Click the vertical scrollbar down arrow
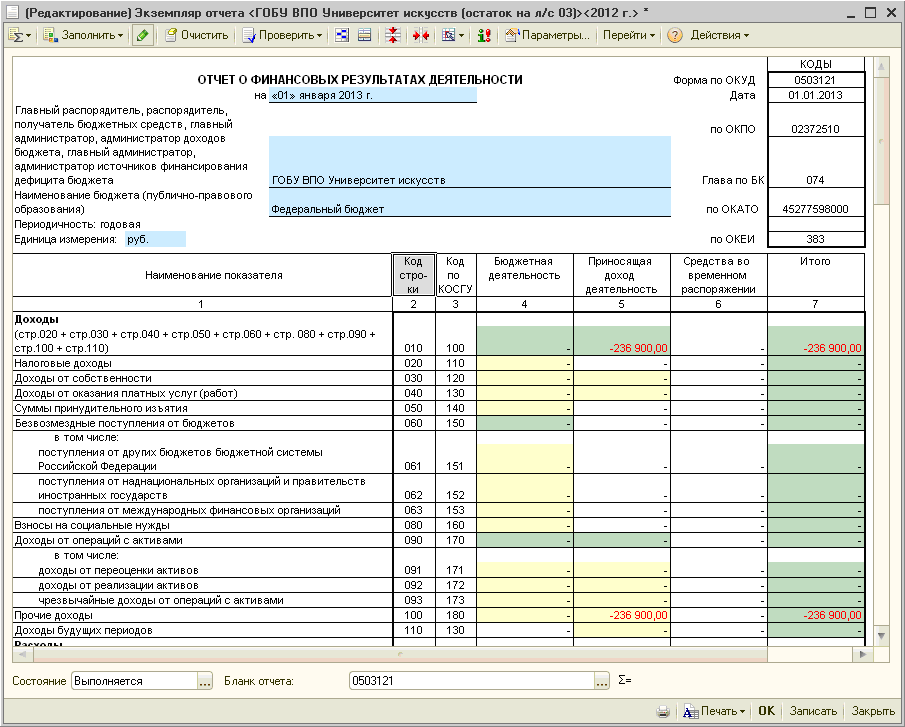Viewport: 905px width, 727px height. (x=880, y=636)
